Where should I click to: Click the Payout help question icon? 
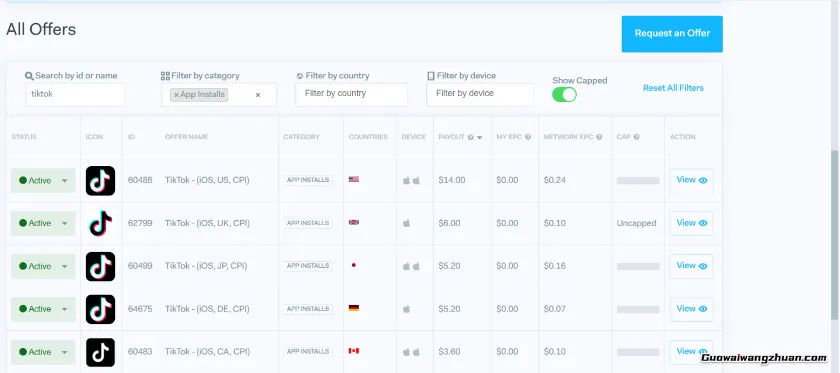[470, 137]
